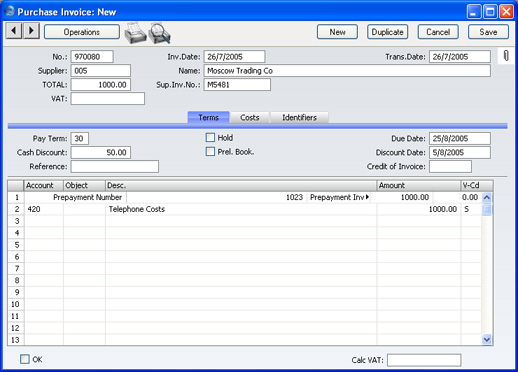Open the Identifiers tab
This screenshot has height=372, width=518.
pos(299,117)
